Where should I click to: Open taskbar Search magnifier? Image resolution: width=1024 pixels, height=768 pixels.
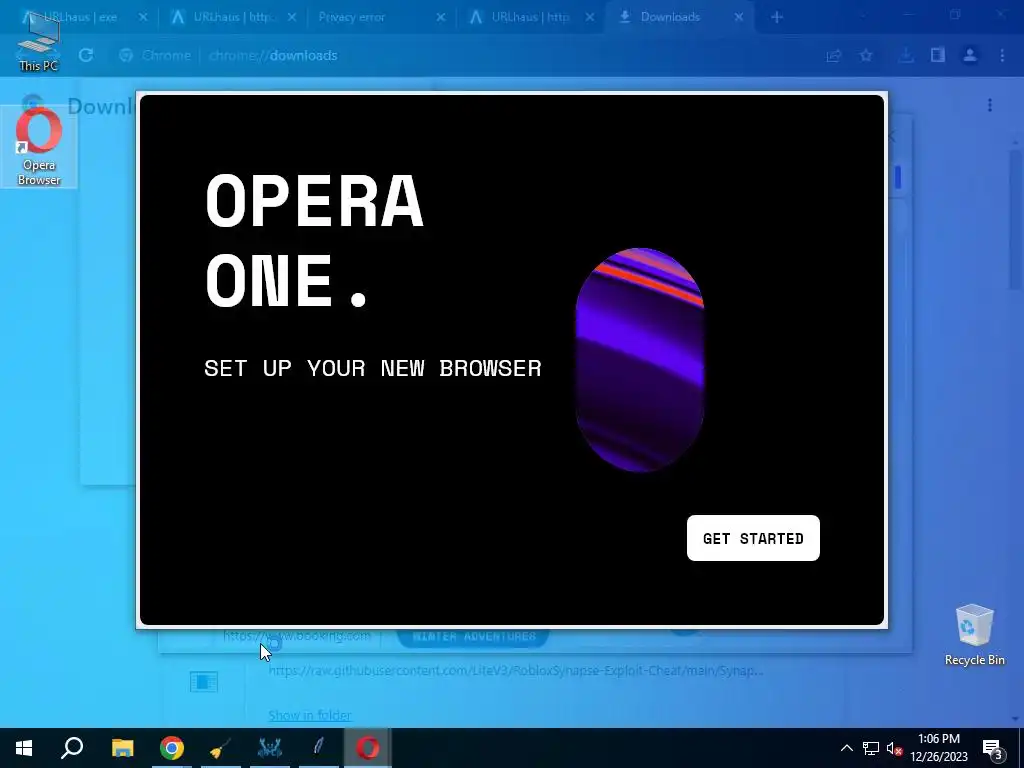(x=72, y=748)
